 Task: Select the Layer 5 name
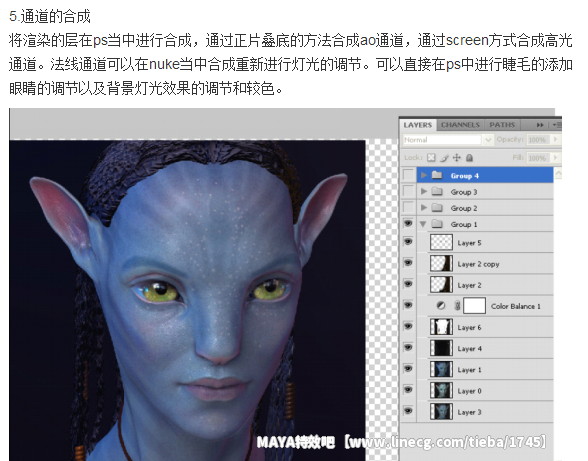coord(469,243)
